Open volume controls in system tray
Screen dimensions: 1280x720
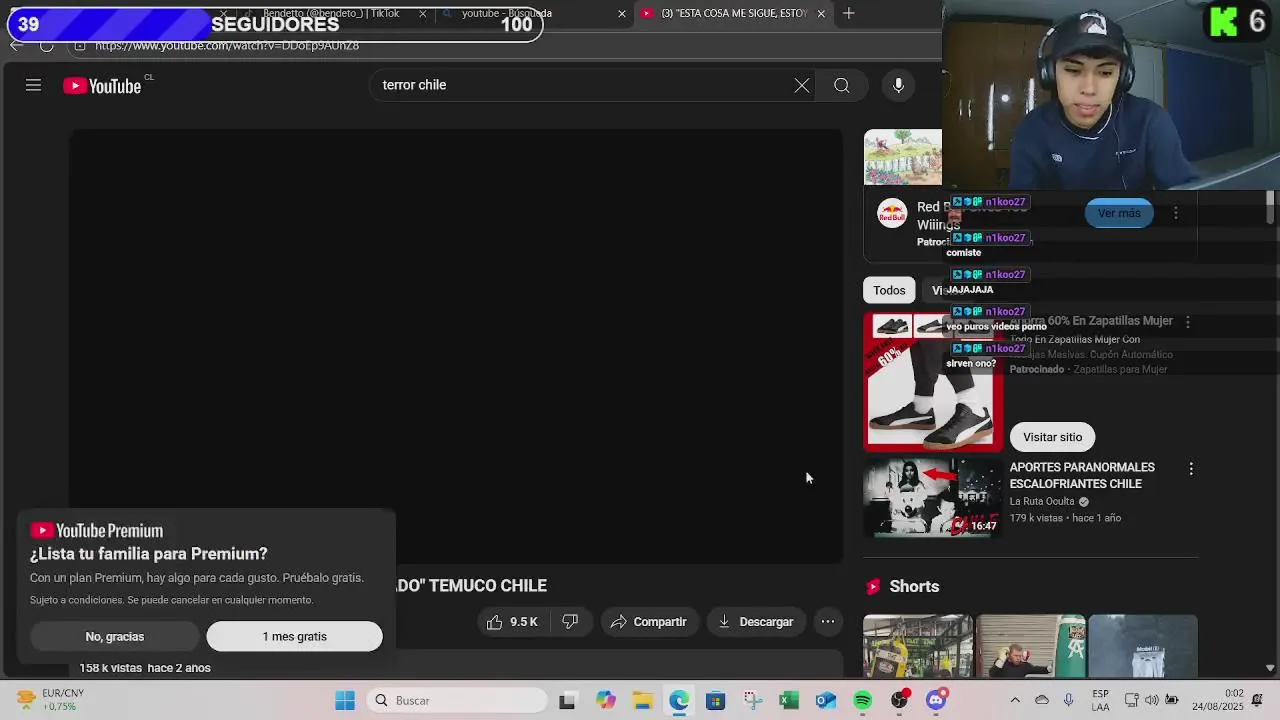point(1152,700)
